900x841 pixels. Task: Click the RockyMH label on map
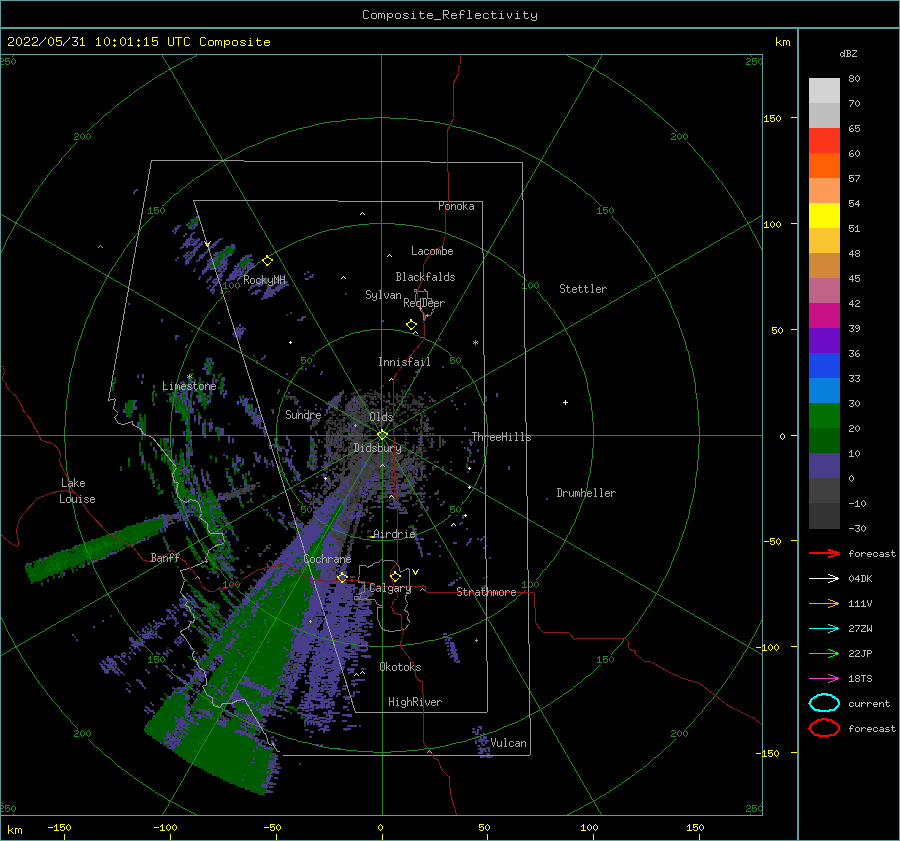[265, 280]
